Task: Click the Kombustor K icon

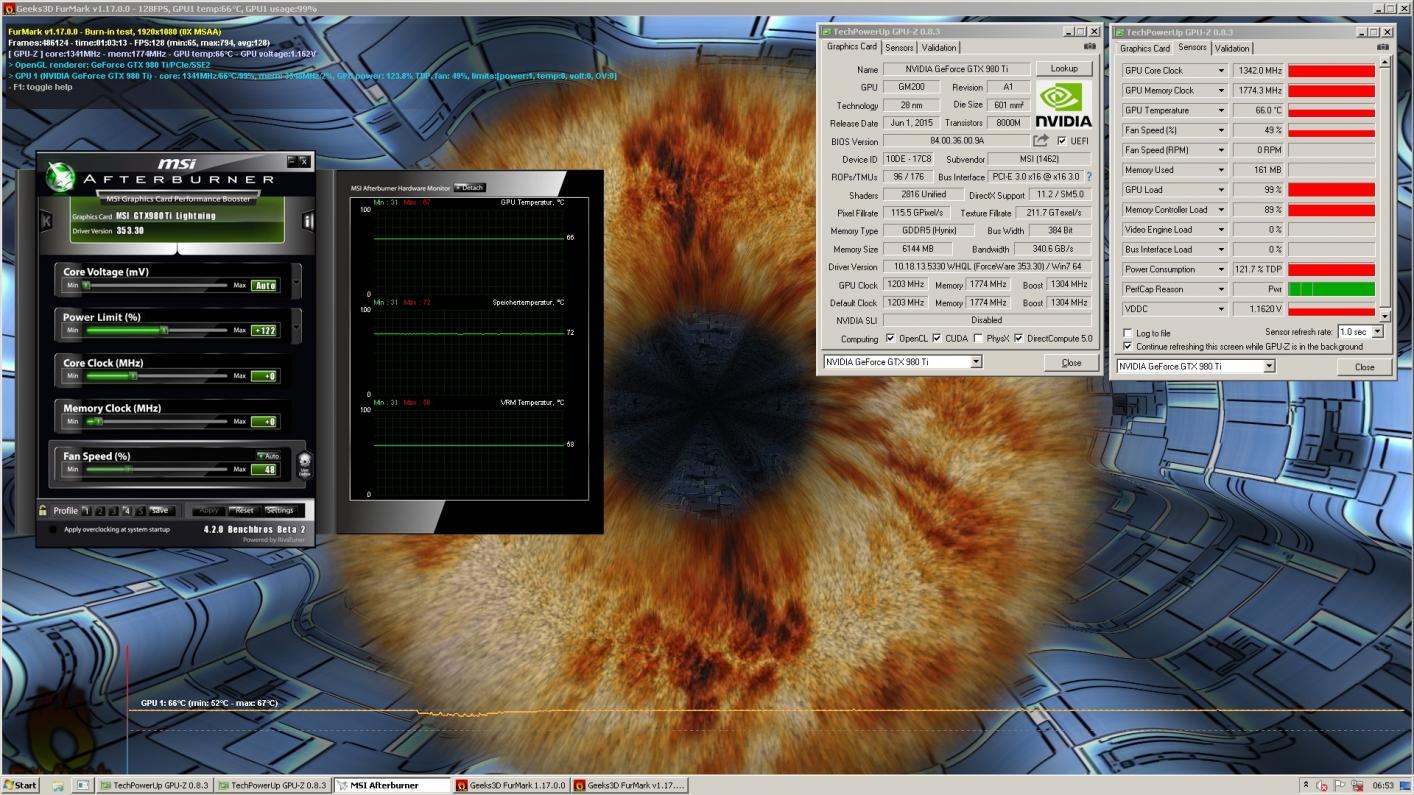Action: (x=46, y=221)
